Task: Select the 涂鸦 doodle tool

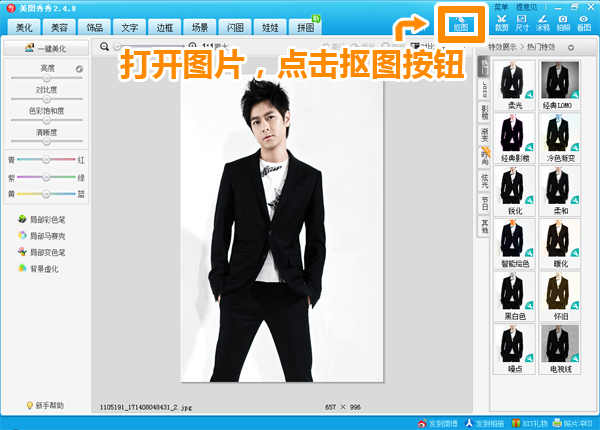Action: point(542,23)
